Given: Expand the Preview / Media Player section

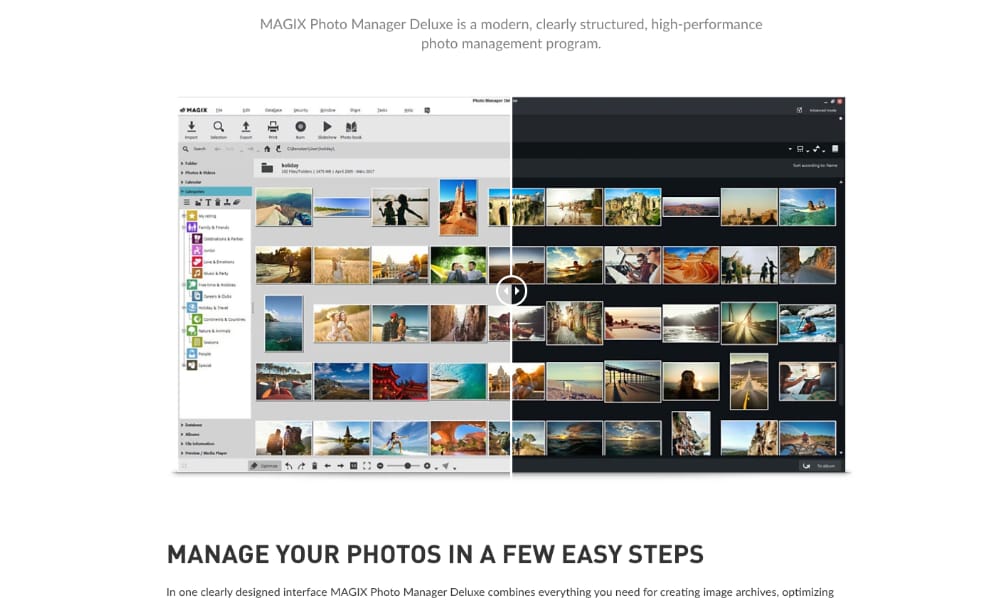Looking at the screenshot, I should coord(205,453).
